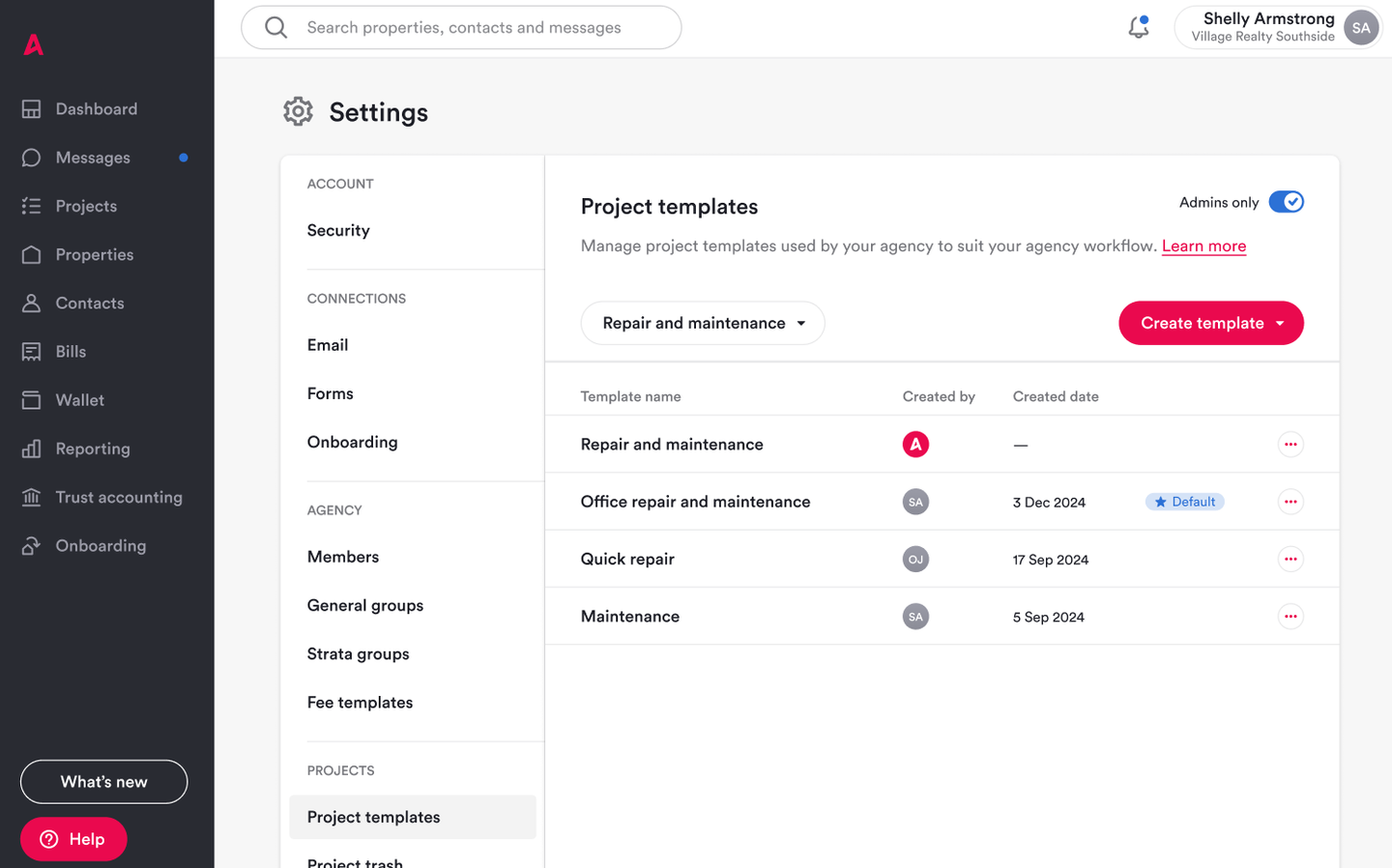Open the notifications bell
1392x868 pixels.
point(1139,27)
